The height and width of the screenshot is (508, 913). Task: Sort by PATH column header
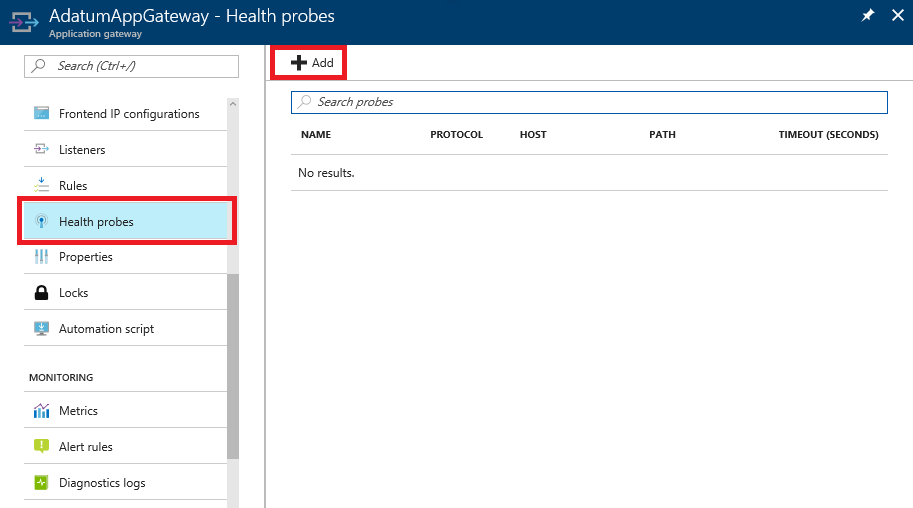coord(663,135)
